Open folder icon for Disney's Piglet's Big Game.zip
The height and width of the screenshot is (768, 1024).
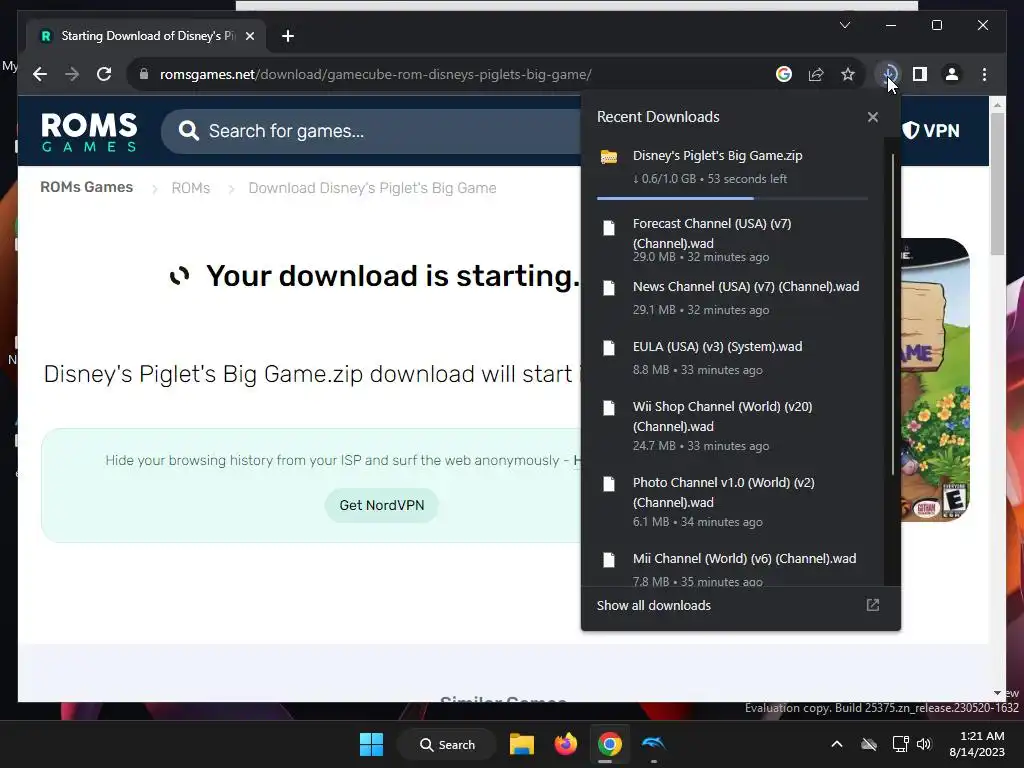[609, 157]
